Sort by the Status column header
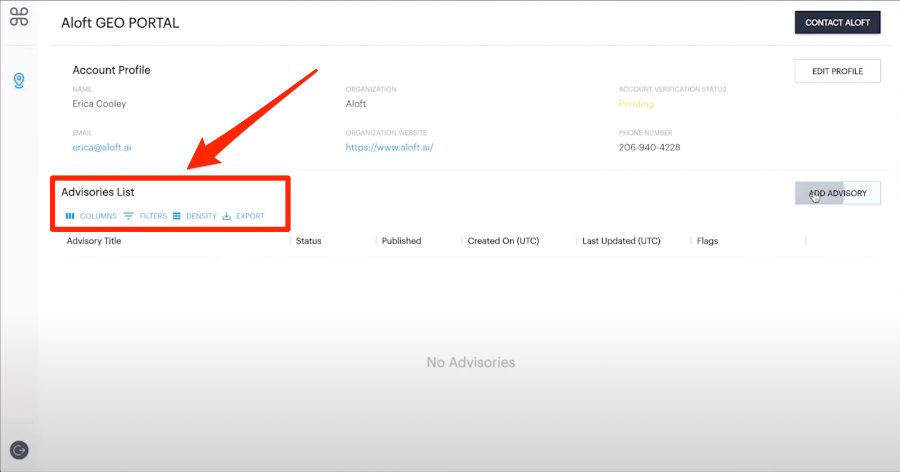Image resolution: width=900 pixels, height=472 pixels. [308, 241]
